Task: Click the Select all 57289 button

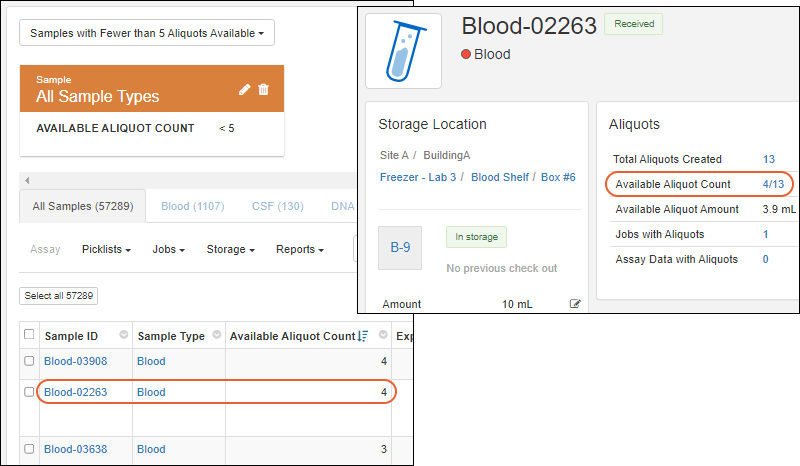Action: pos(59,296)
